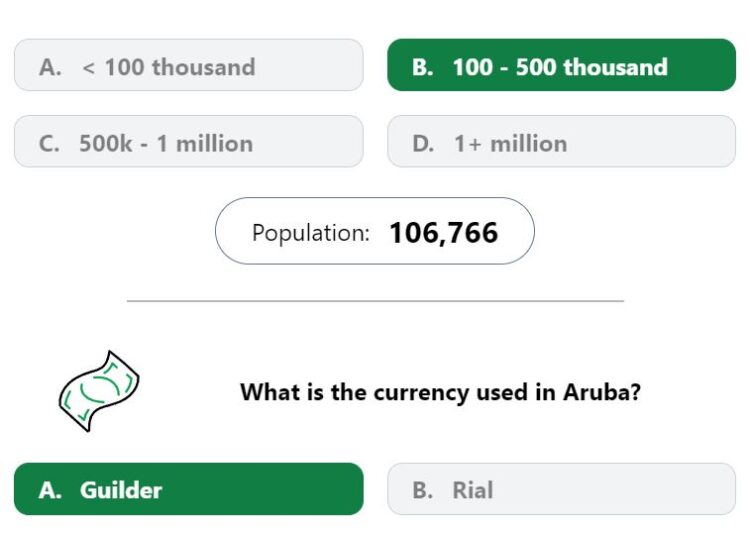The height and width of the screenshot is (536, 750).
Task: Click the "B." letter on the green population answer
Action: 423,67
